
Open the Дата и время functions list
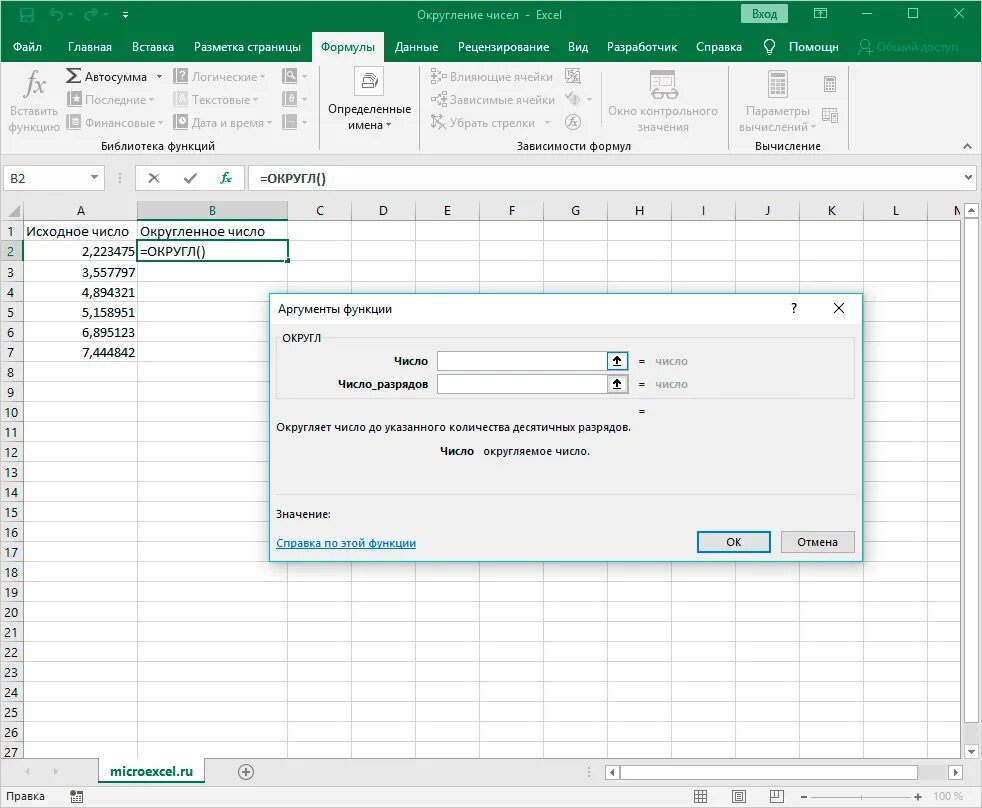pyautogui.click(x=222, y=123)
